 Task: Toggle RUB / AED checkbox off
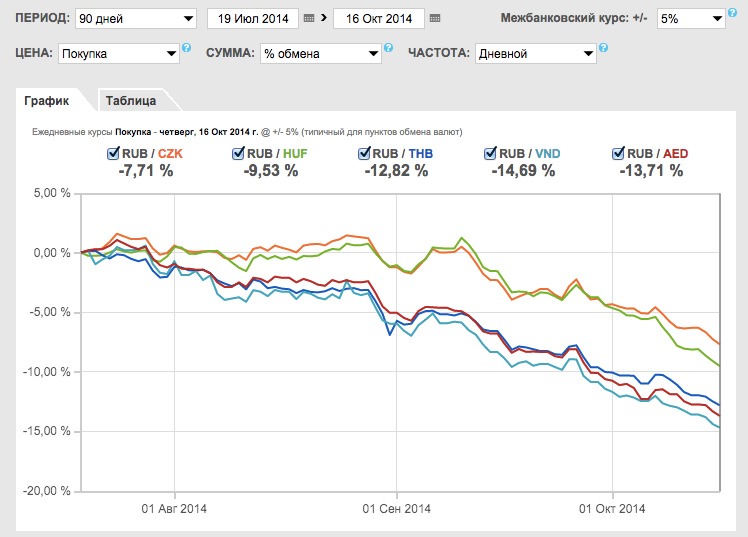coord(617,153)
